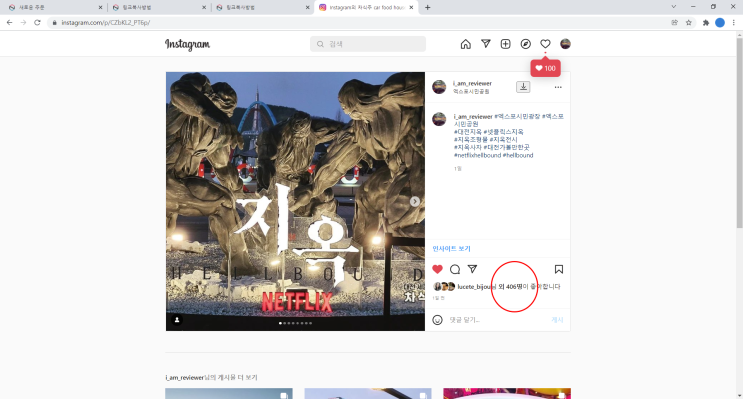Switch to the third browser tab
The height and width of the screenshot is (399, 743).
[x=262, y=8]
